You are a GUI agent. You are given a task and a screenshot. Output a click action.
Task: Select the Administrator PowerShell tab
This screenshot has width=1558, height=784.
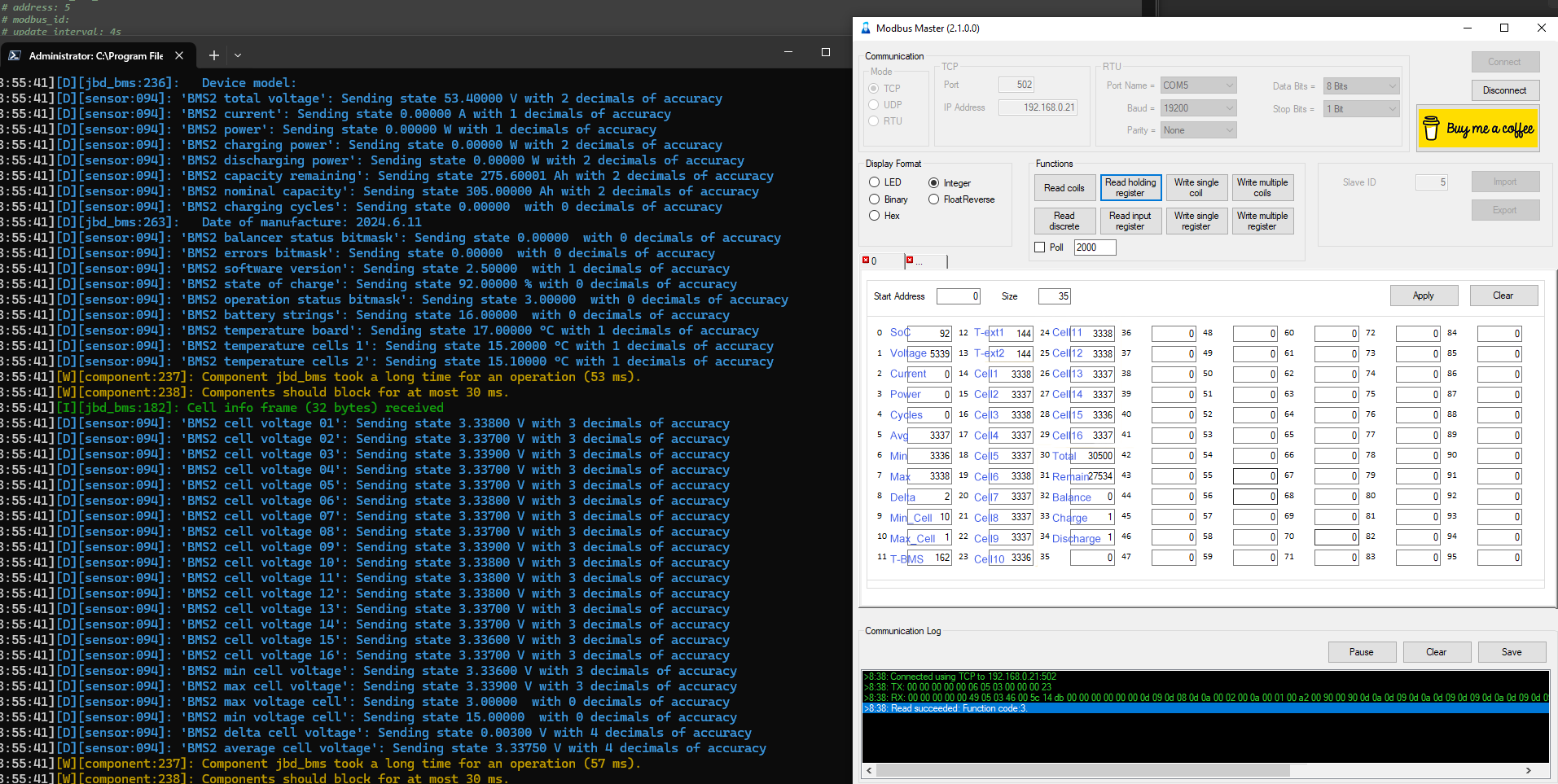pyautogui.click(x=95, y=55)
